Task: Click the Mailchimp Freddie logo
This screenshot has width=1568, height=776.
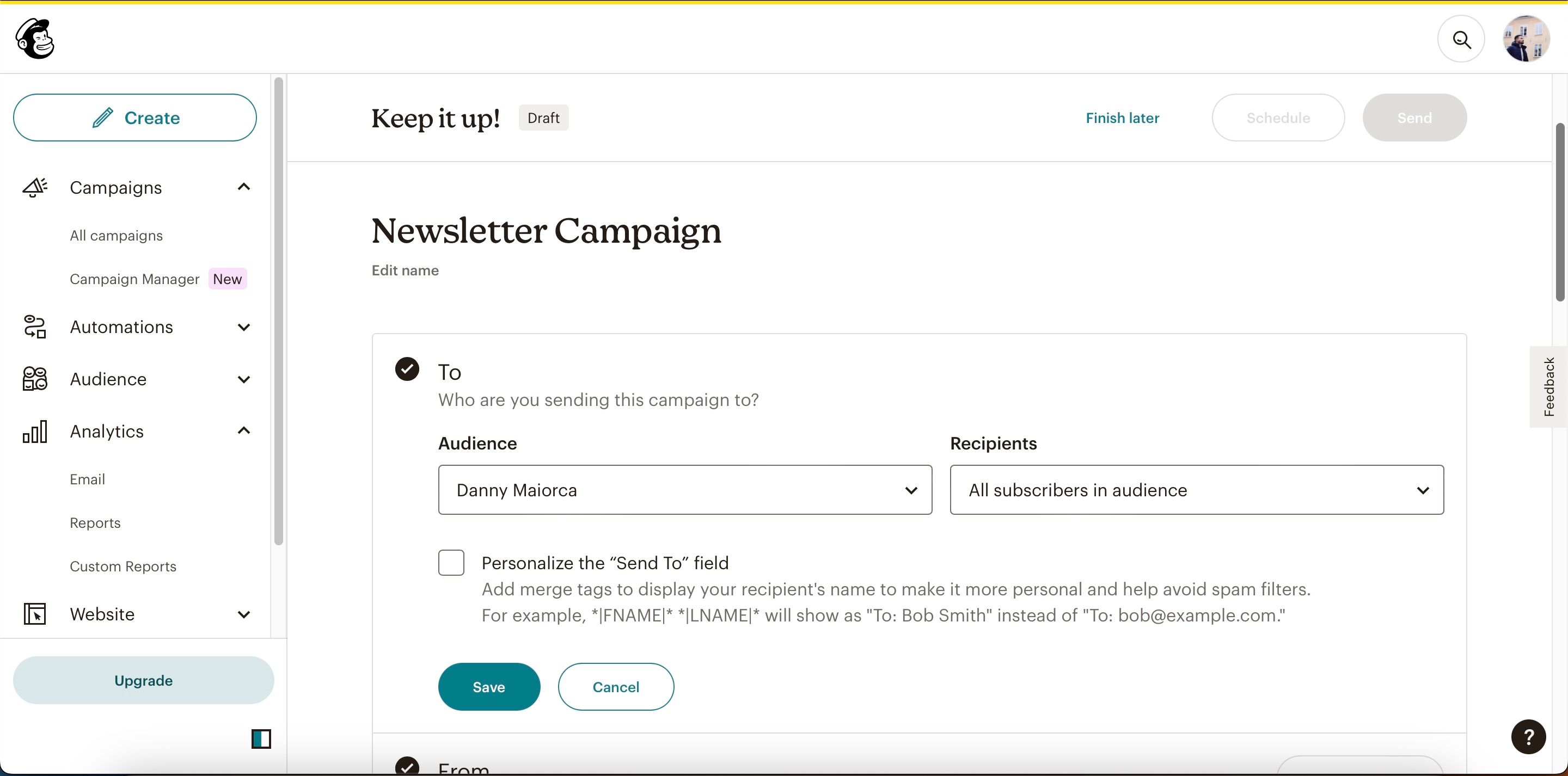Action: [35, 38]
